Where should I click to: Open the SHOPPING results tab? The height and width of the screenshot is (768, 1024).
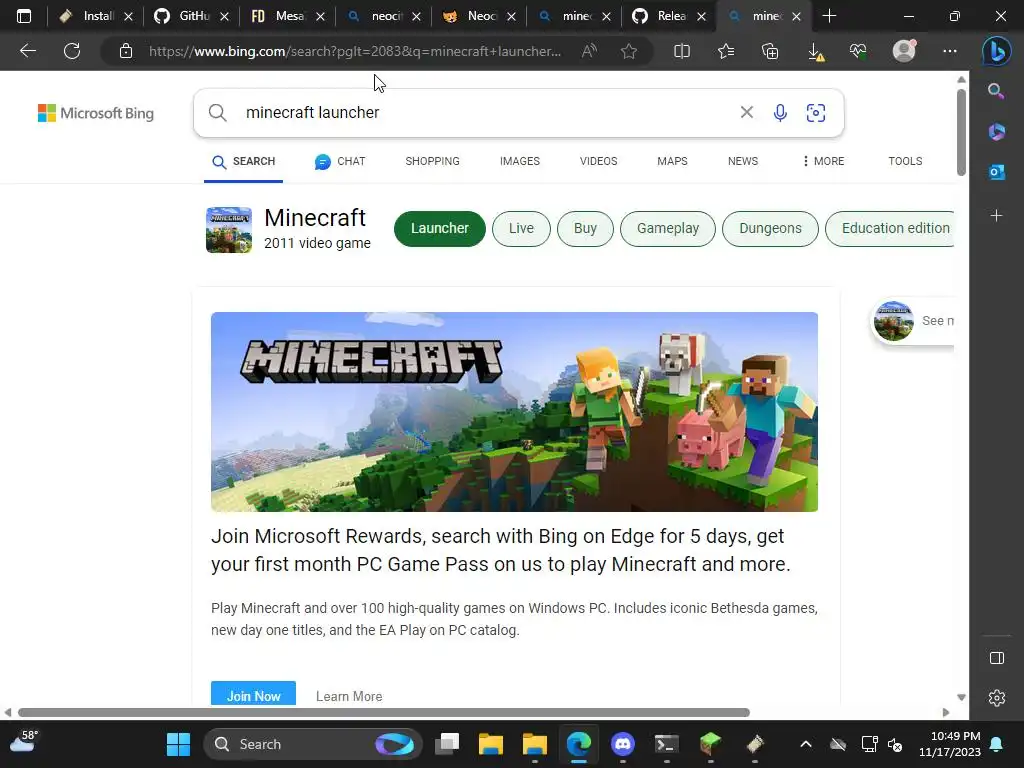(432, 161)
